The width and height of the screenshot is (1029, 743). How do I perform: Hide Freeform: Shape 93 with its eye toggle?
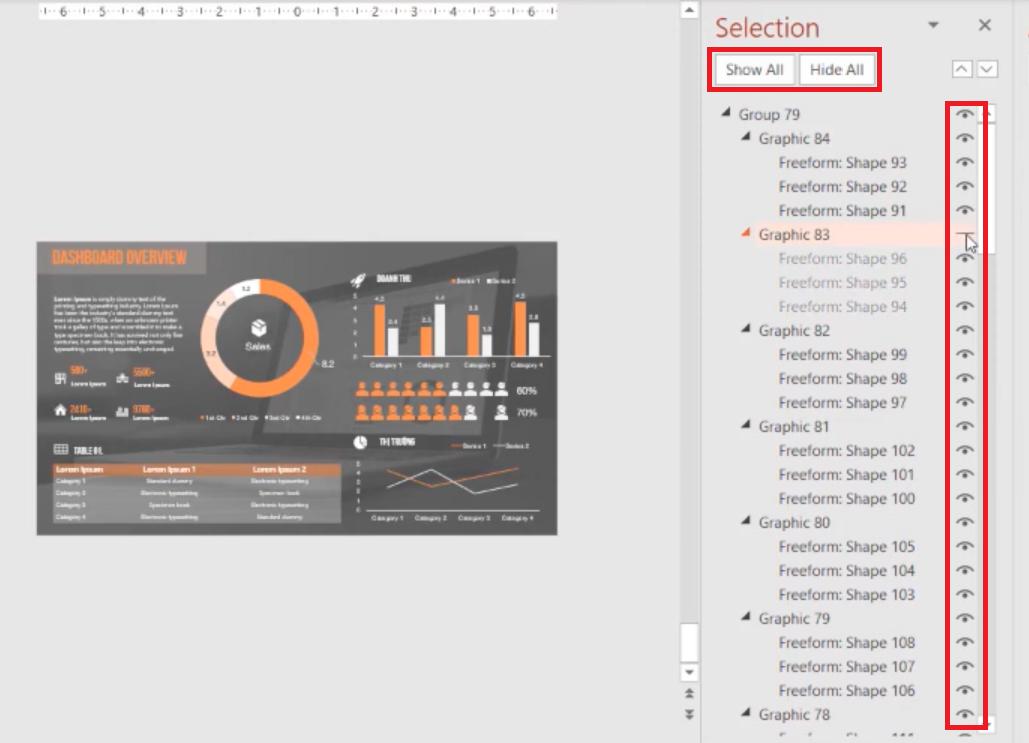point(964,162)
